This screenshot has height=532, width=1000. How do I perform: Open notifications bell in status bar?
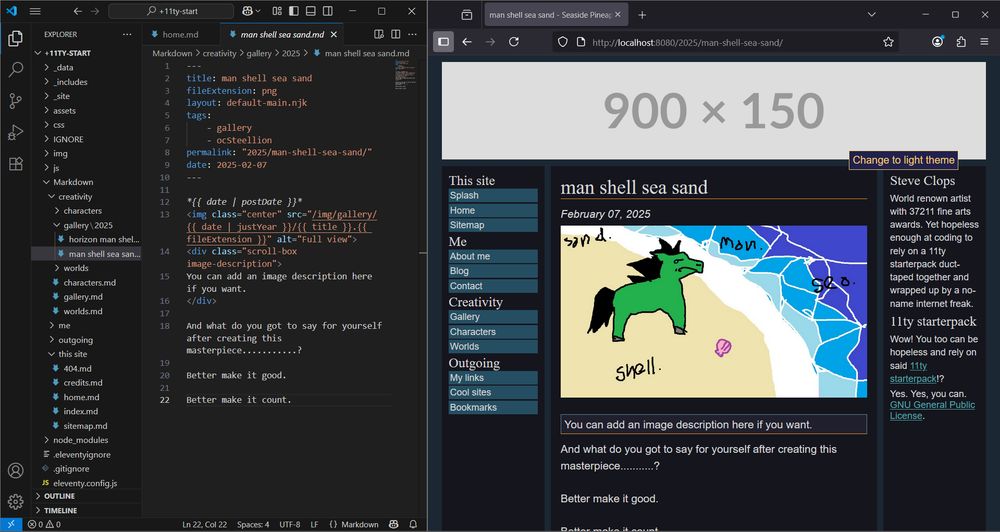(x=413, y=524)
